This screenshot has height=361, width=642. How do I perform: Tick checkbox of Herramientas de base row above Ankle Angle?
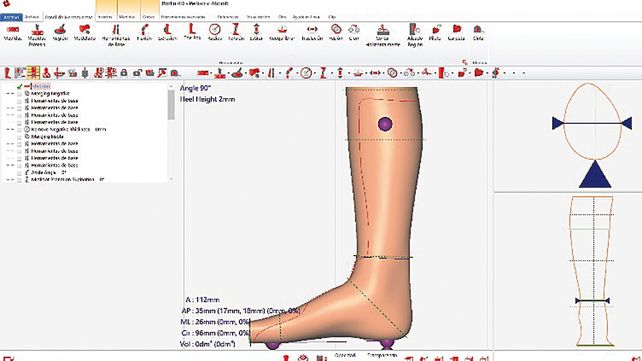pos(19,165)
